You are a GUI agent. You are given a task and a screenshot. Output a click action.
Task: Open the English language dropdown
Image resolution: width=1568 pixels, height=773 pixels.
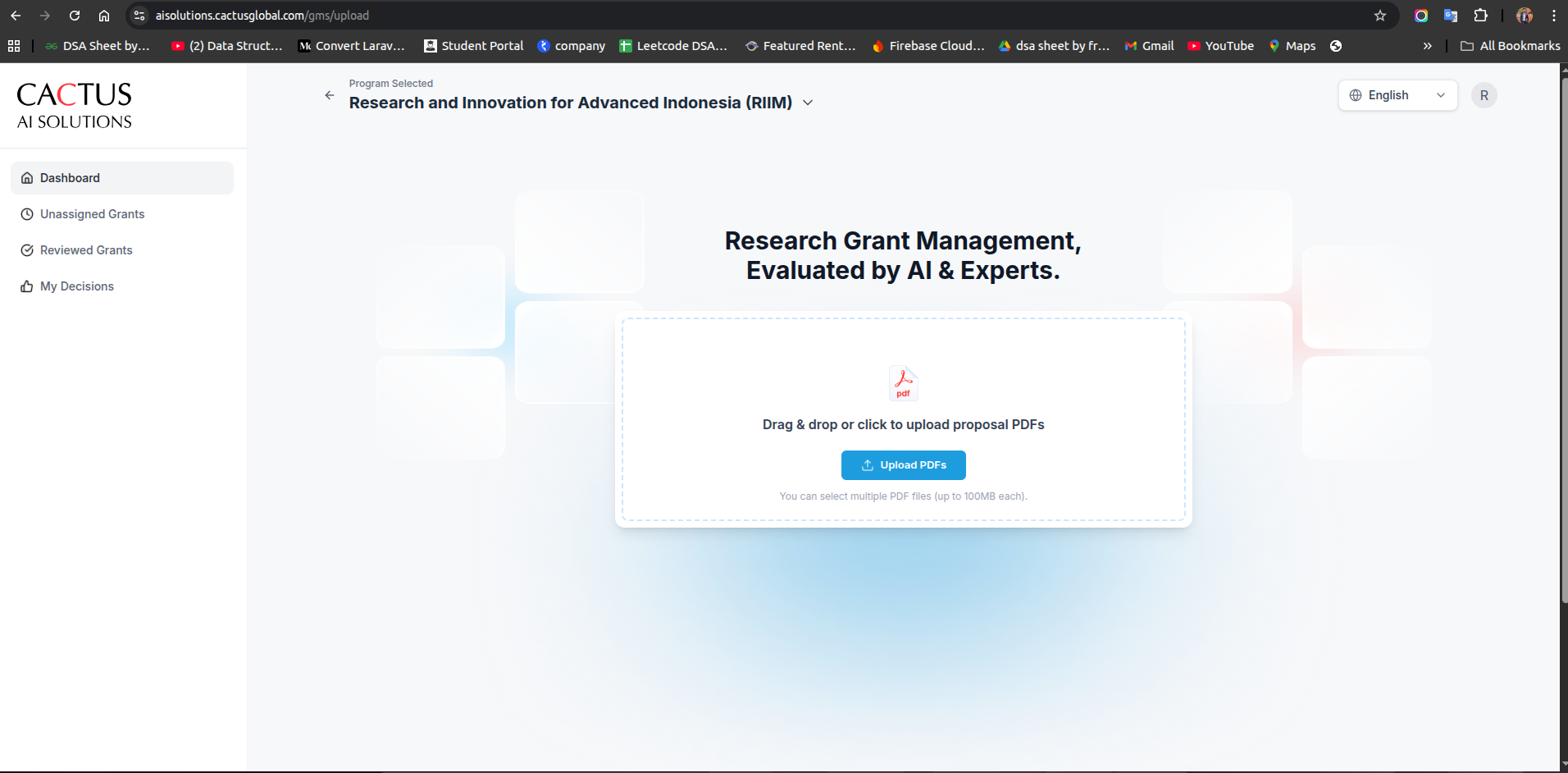point(1397,95)
